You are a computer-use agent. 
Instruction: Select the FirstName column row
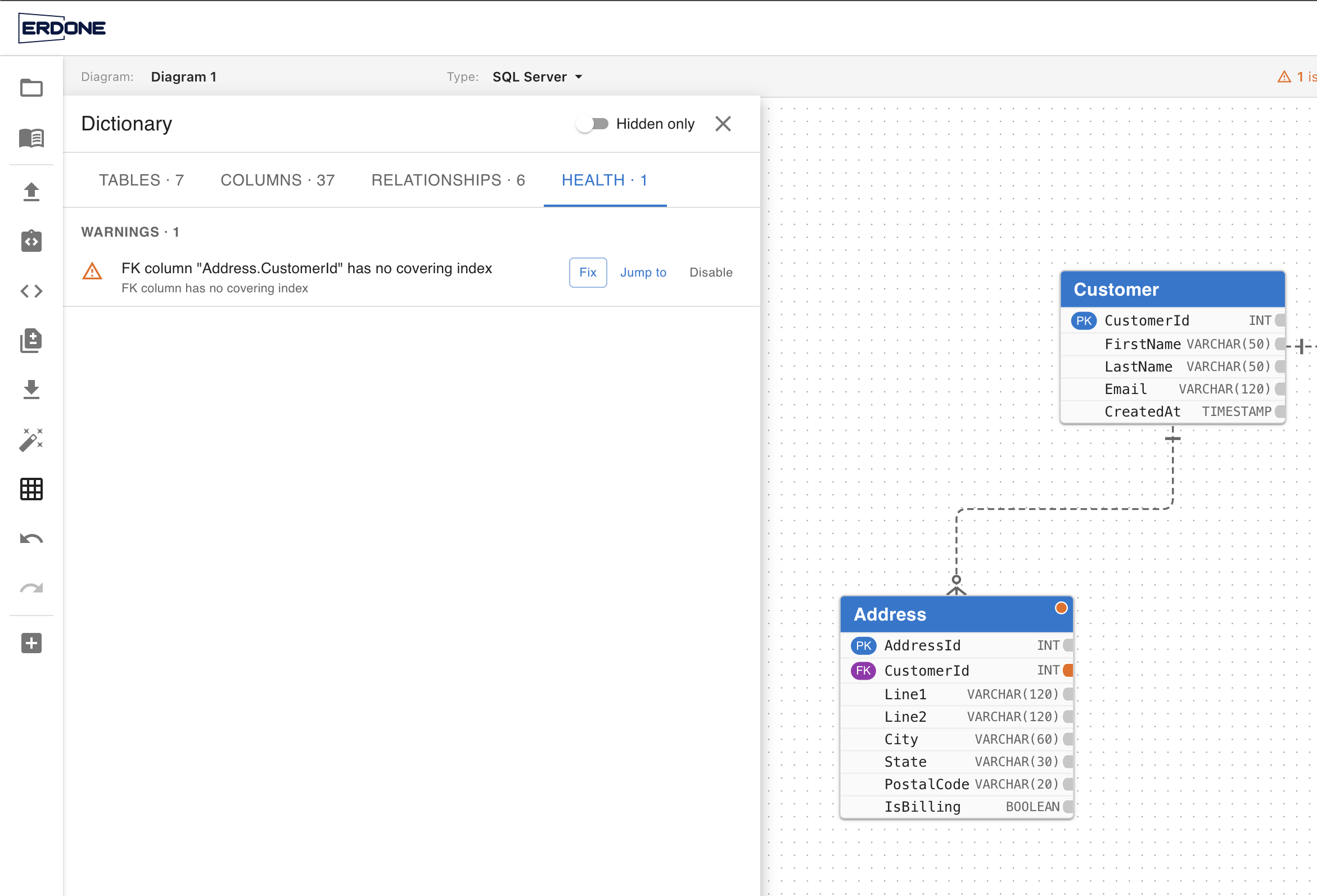click(1172, 345)
